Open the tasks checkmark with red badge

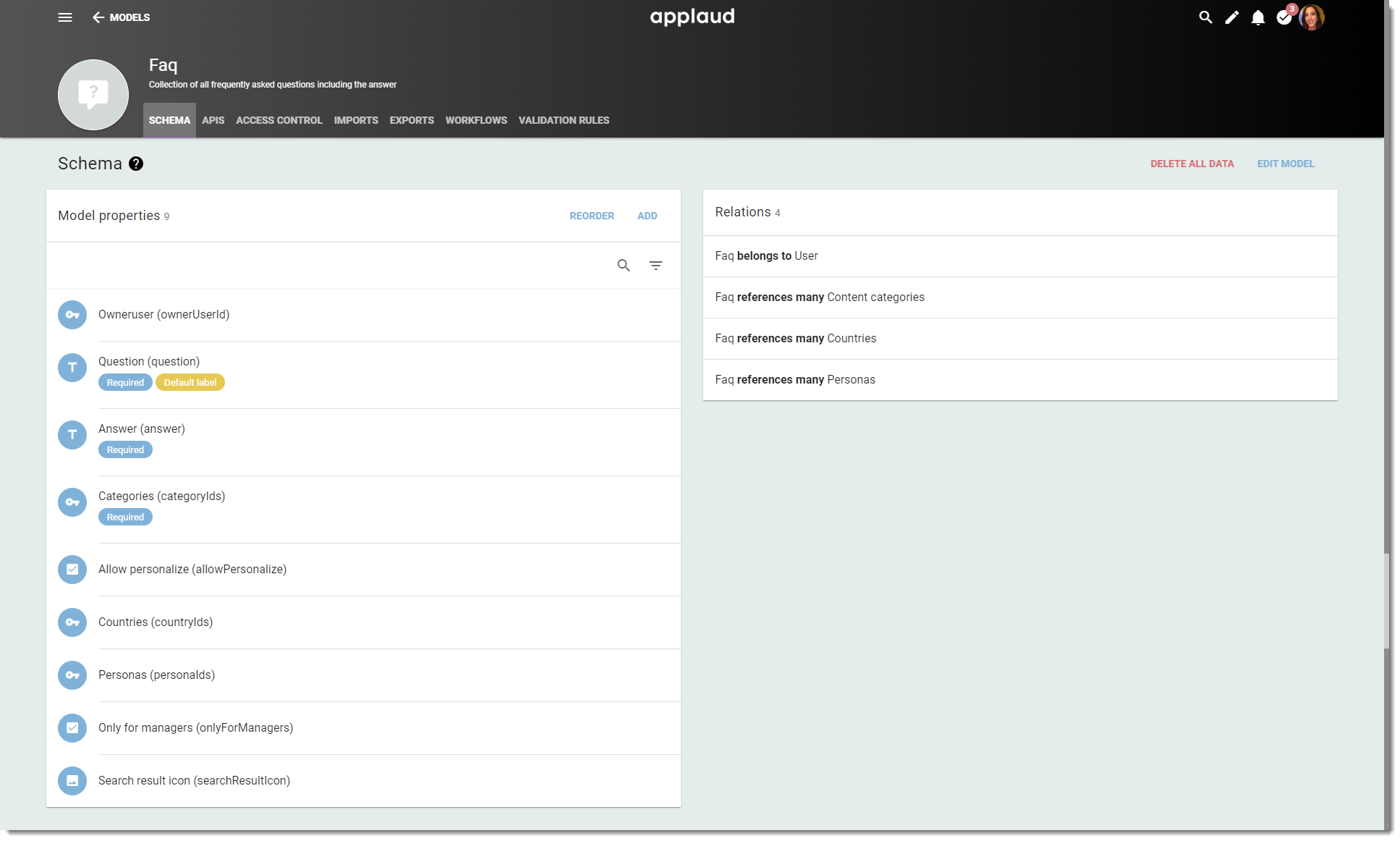(1285, 17)
